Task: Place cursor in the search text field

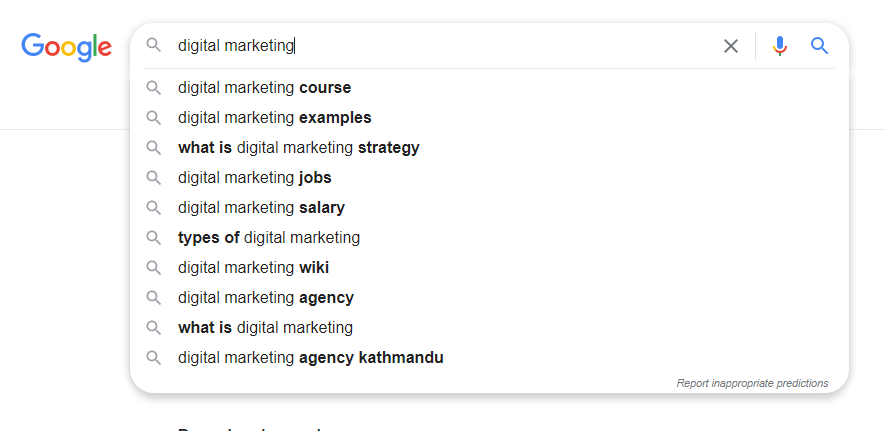Action: pyautogui.click(x=444, y=46)
